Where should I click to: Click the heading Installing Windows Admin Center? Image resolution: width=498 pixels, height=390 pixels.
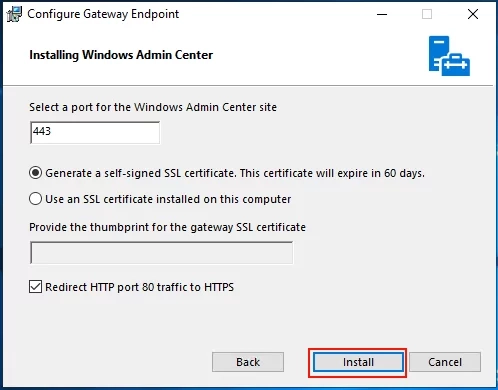pos(121,55)
